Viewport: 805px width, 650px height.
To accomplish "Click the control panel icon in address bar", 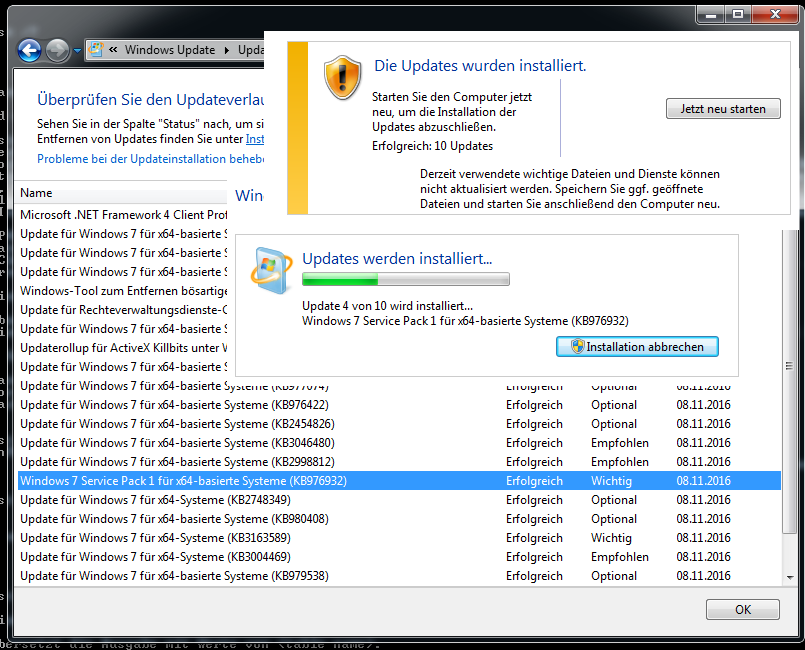I will point(96,50).
